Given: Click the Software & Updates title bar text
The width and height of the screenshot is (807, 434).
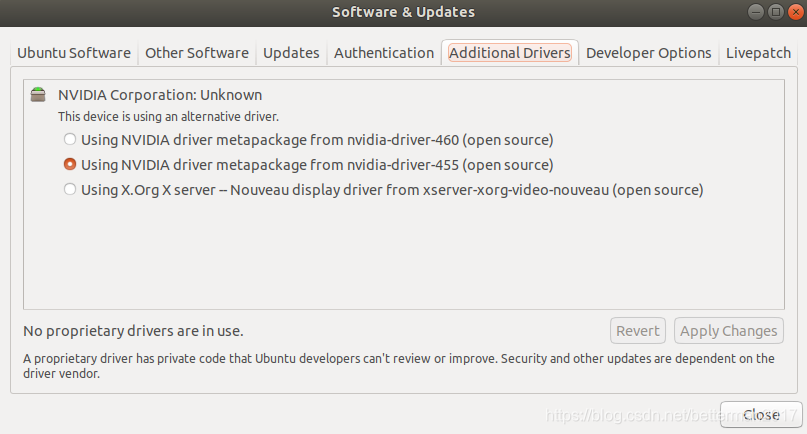Looking at the screenshot, I should 404,12.
